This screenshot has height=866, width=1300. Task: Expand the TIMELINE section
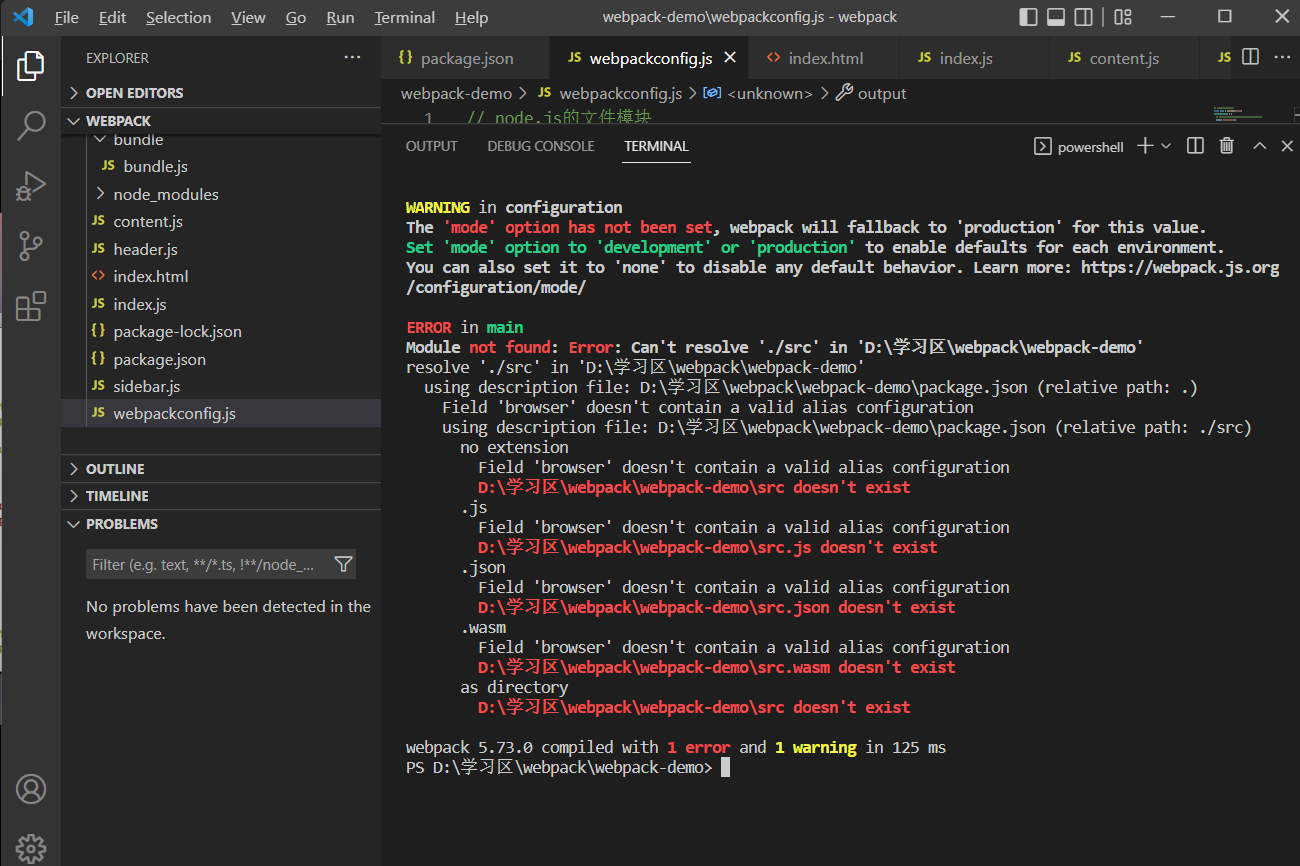pos(221,496)
